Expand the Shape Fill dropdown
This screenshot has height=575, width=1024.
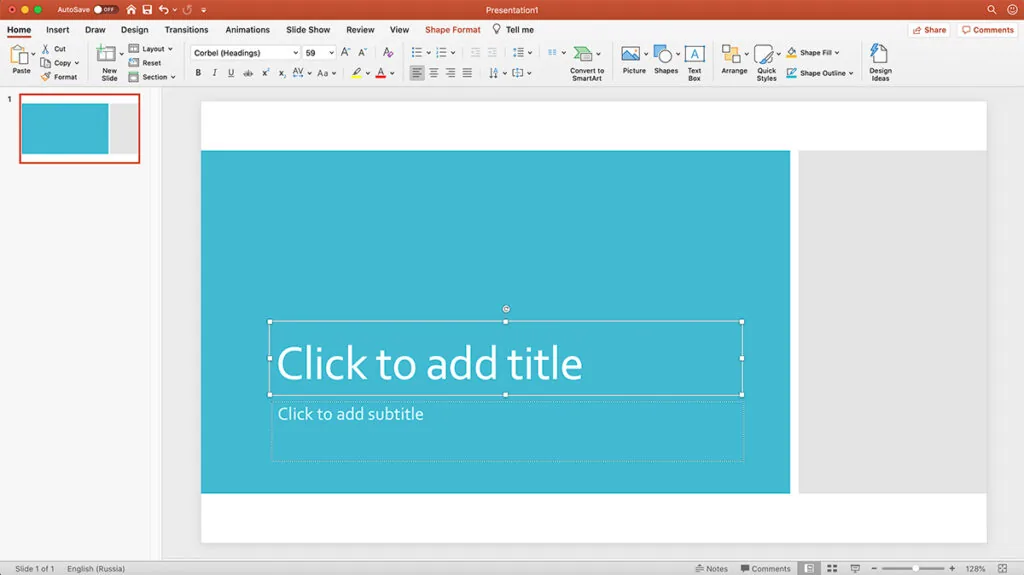coord(837,52)
